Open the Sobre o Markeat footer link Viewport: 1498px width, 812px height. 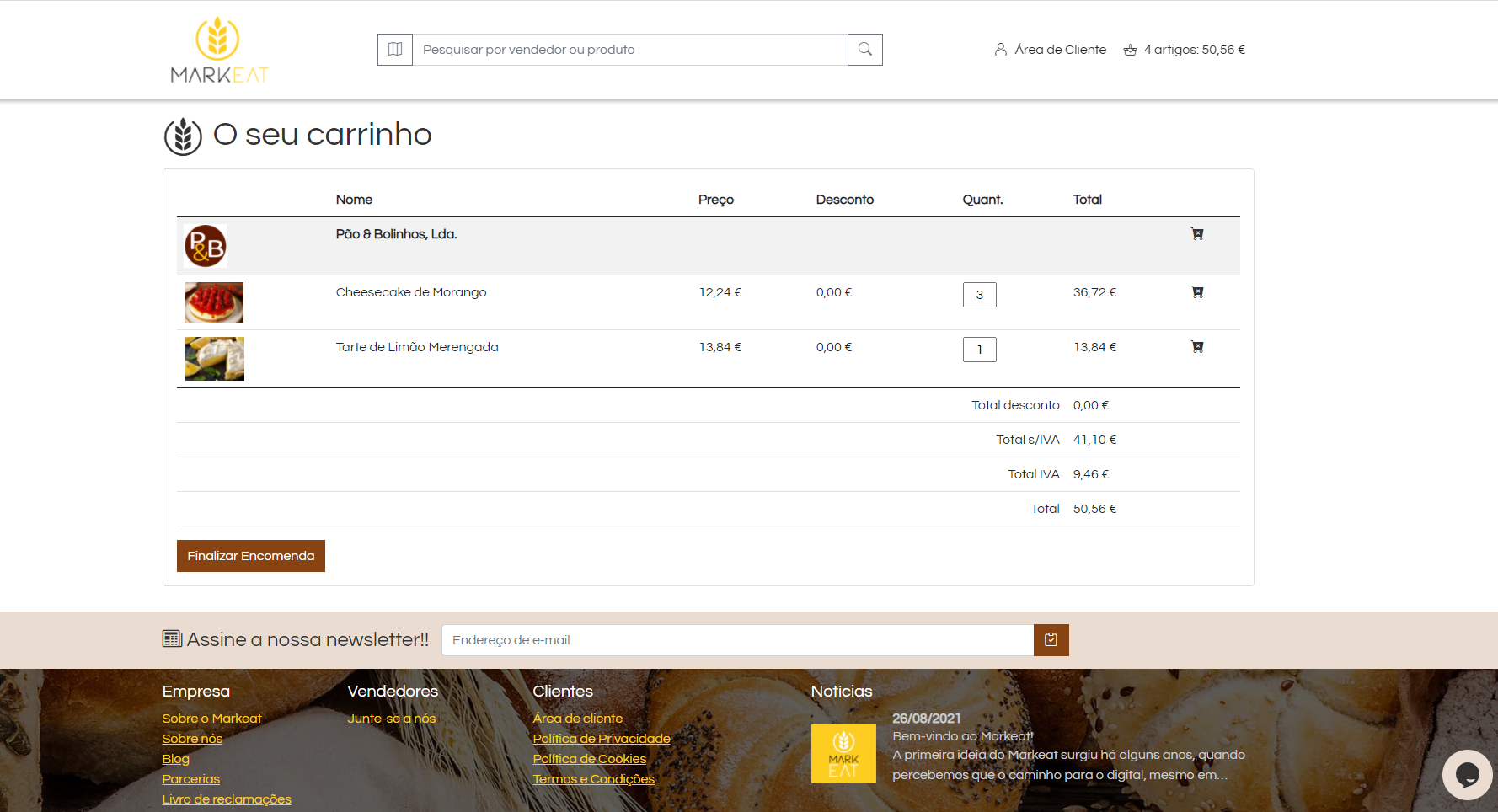coord(211,719)
